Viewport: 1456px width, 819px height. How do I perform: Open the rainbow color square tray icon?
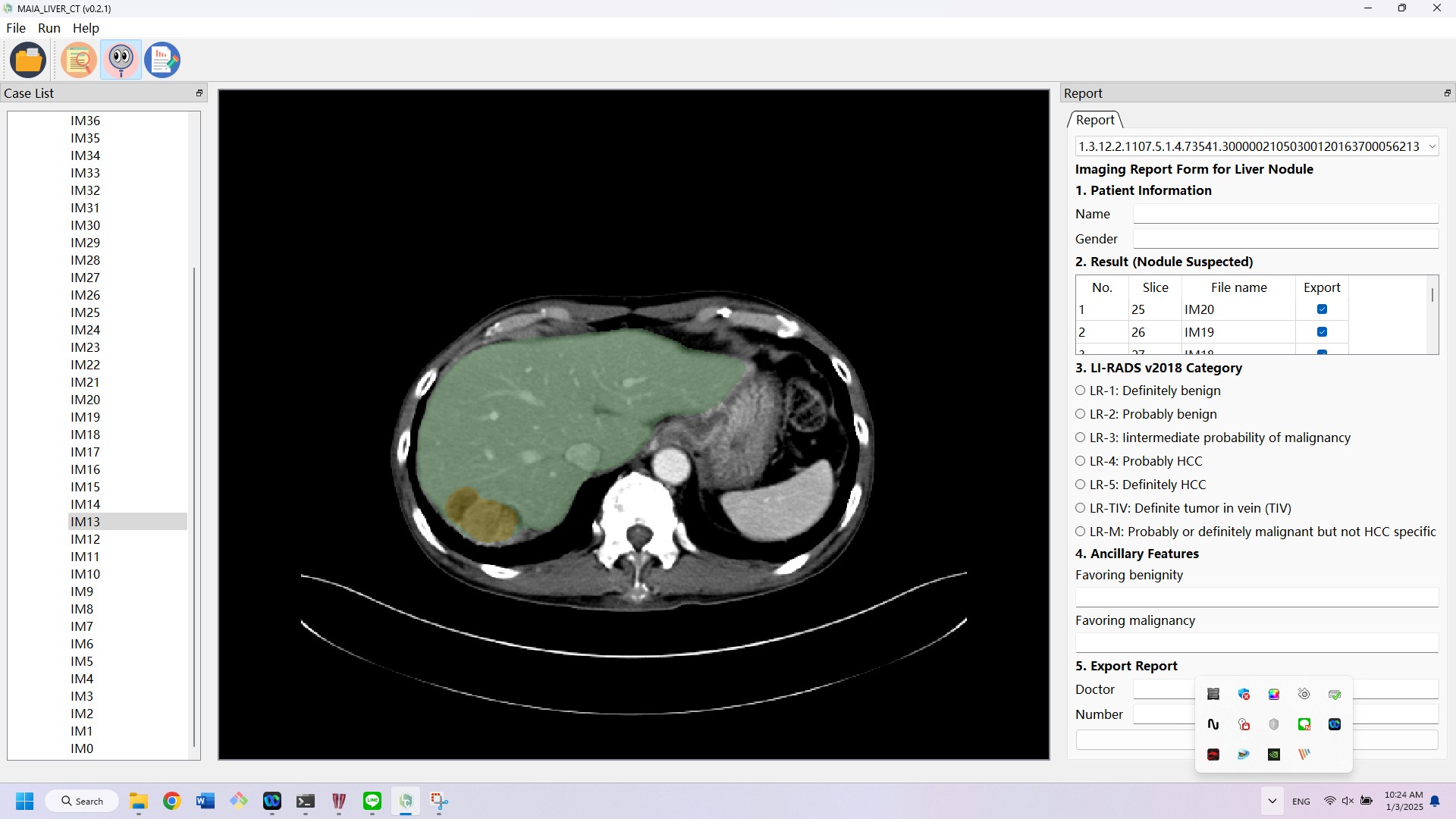[1274, 694]
